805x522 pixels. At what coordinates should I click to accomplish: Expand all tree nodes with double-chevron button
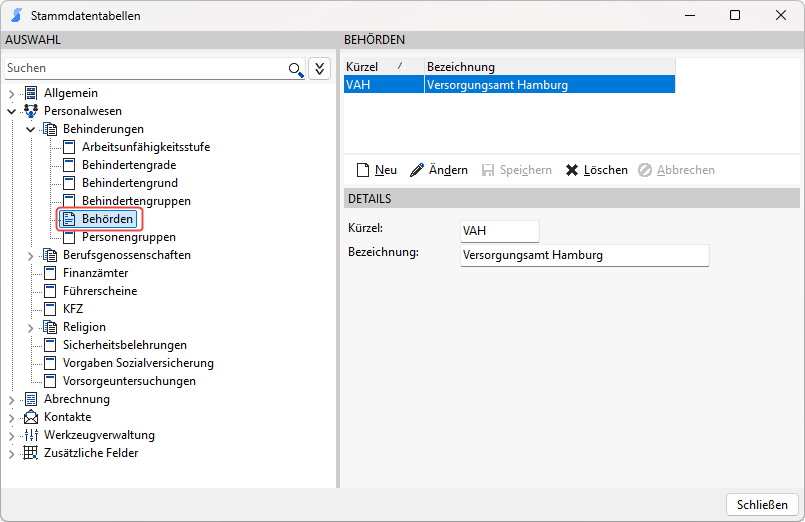tap(319, 68)
